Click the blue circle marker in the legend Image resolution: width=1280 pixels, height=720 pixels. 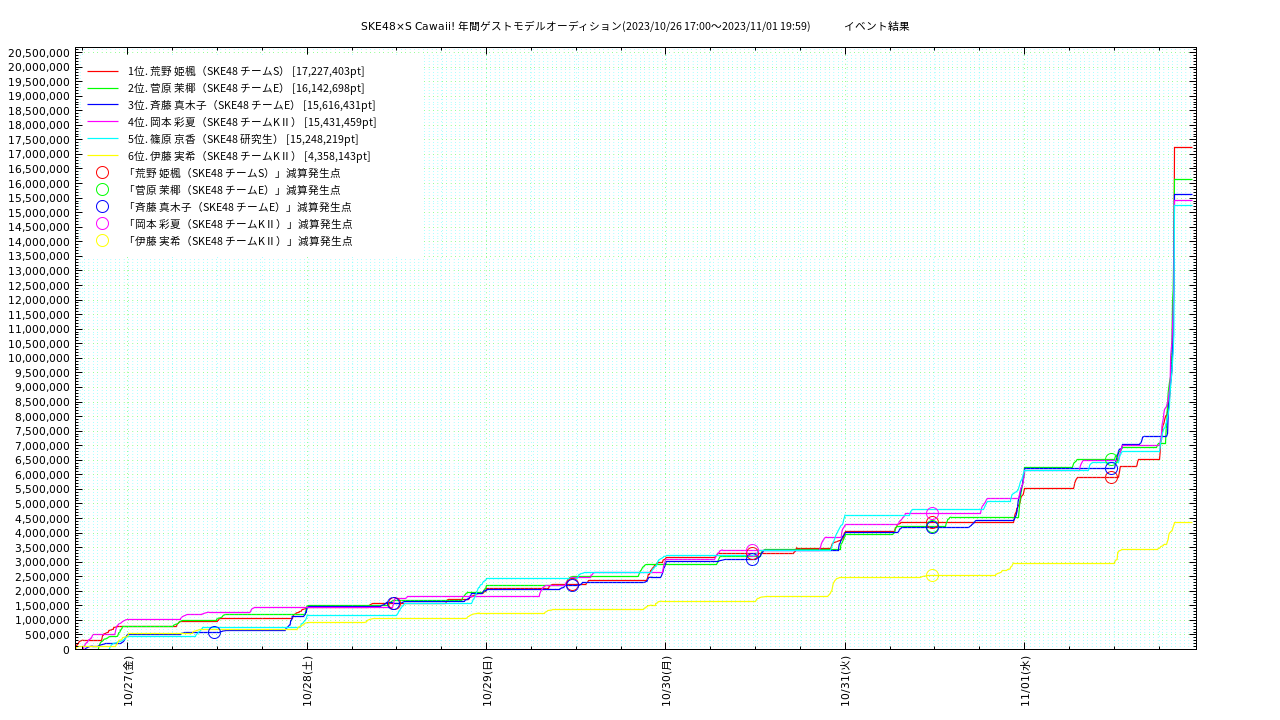pyautogui.click(x=102, y=207)
